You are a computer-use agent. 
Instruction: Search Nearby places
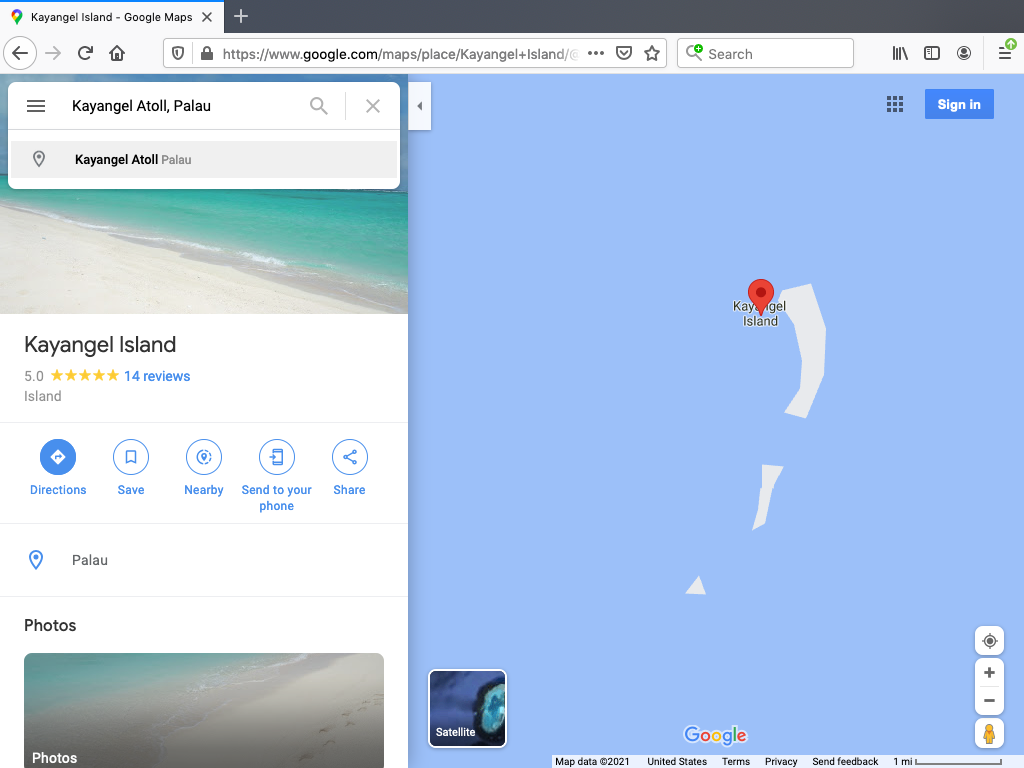204,458
